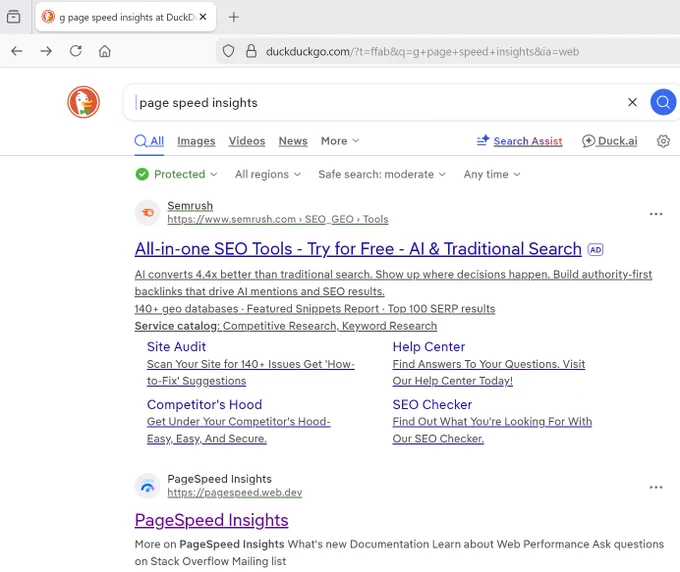Switch to the Videos tab
The image size is (680, 572).
(247, 141)
